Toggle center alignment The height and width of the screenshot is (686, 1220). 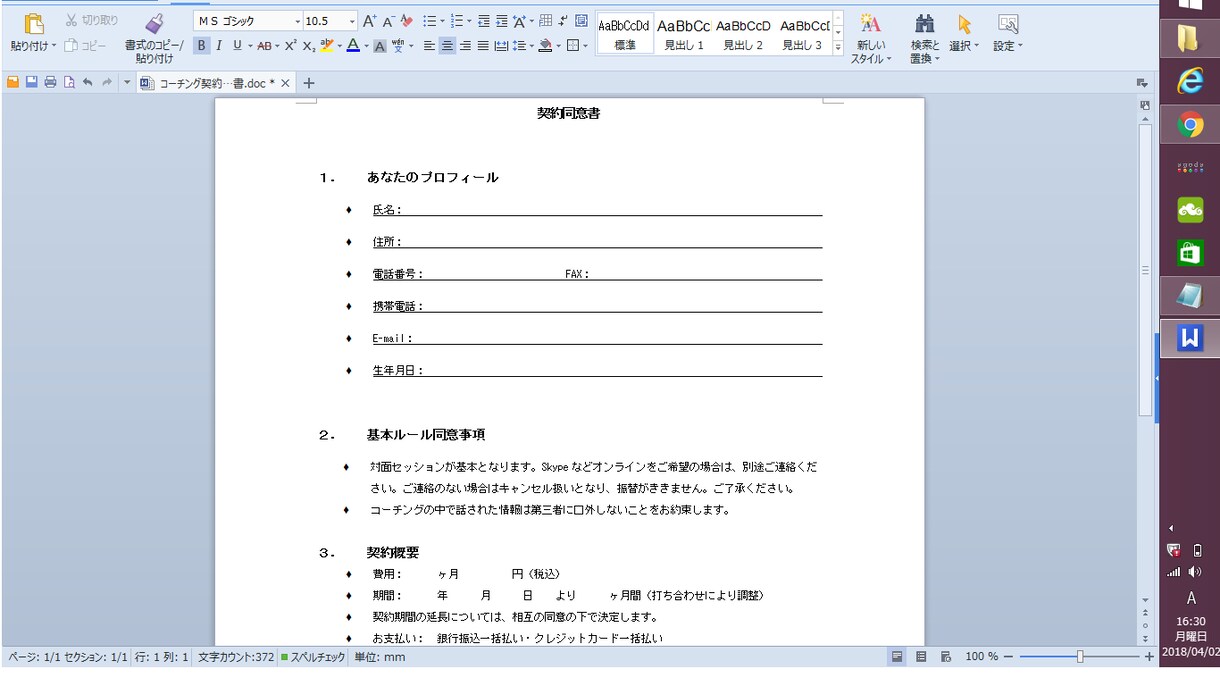point(447,45)
